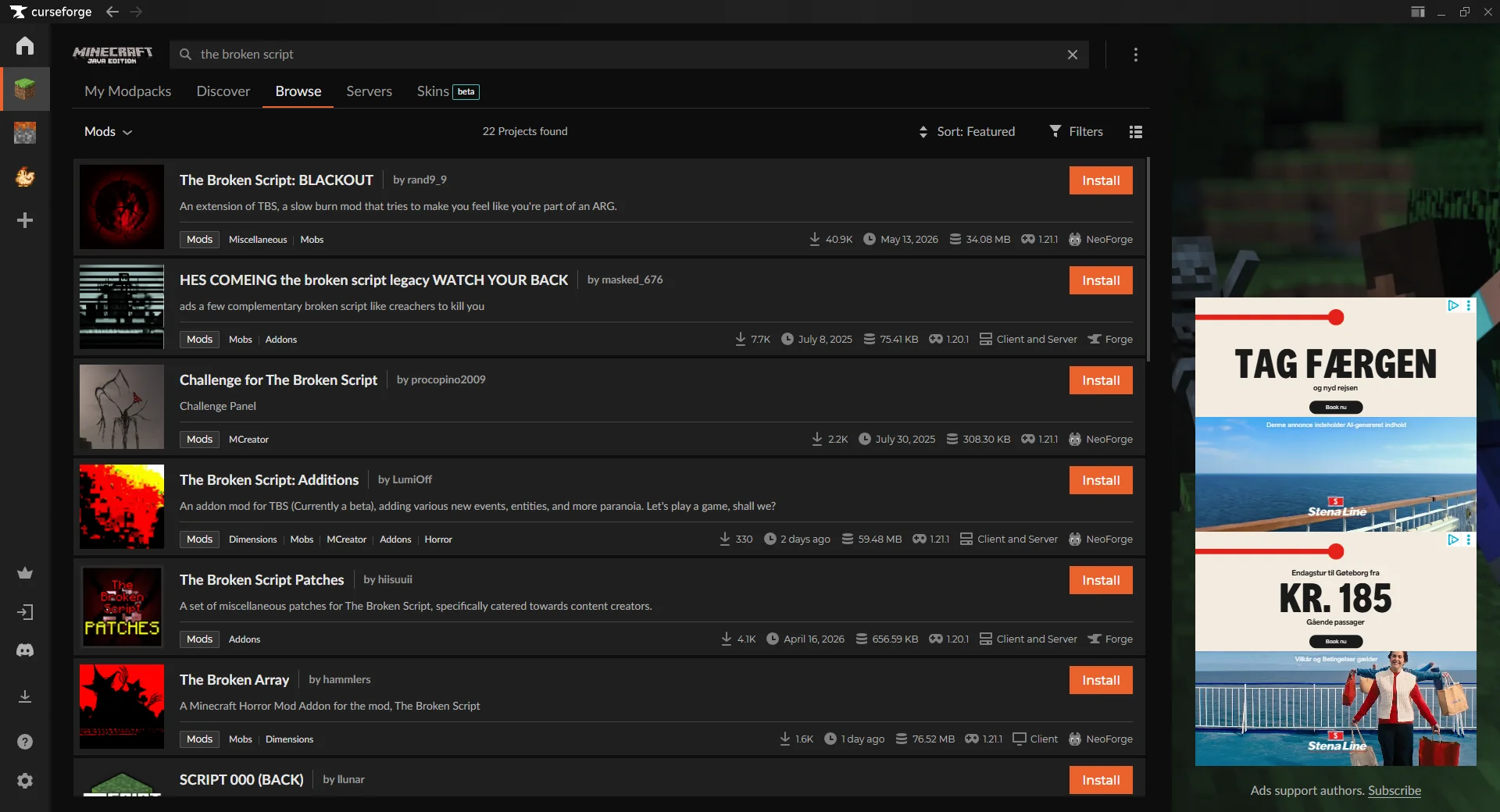Install The Broken Script: Additions

1101,480
